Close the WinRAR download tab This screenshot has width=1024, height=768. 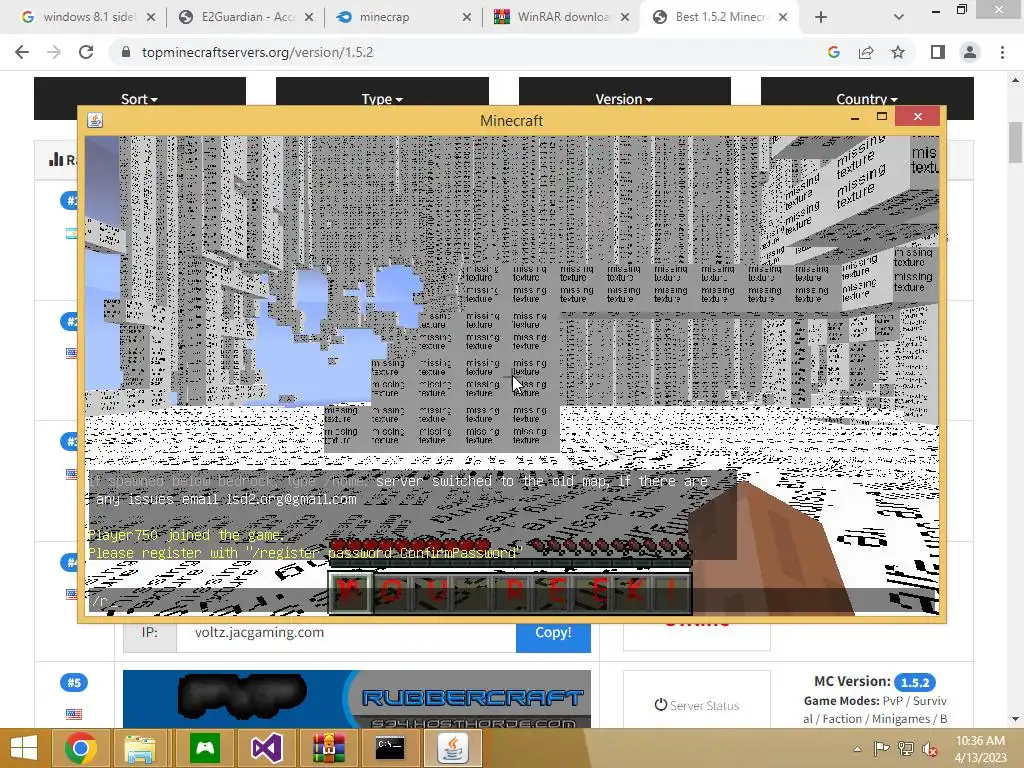click(625, 17)
